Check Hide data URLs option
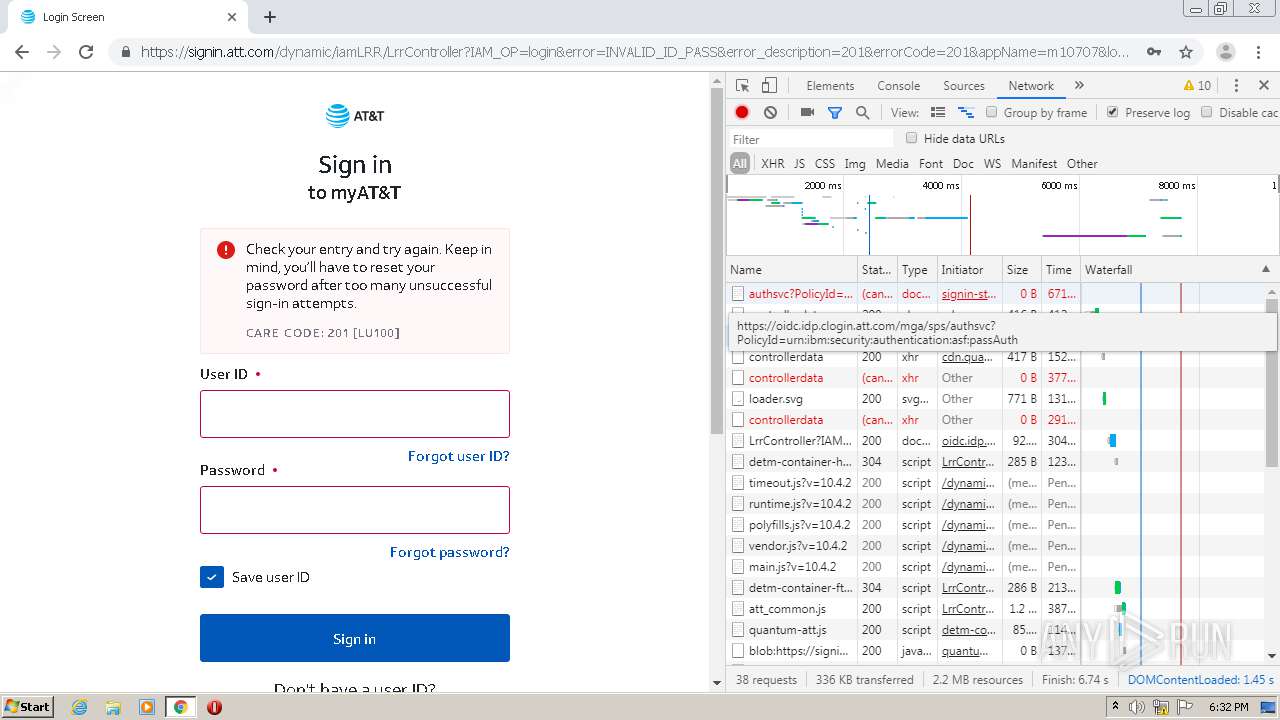The image size is (1280, 720). click(x=911, y=138)
